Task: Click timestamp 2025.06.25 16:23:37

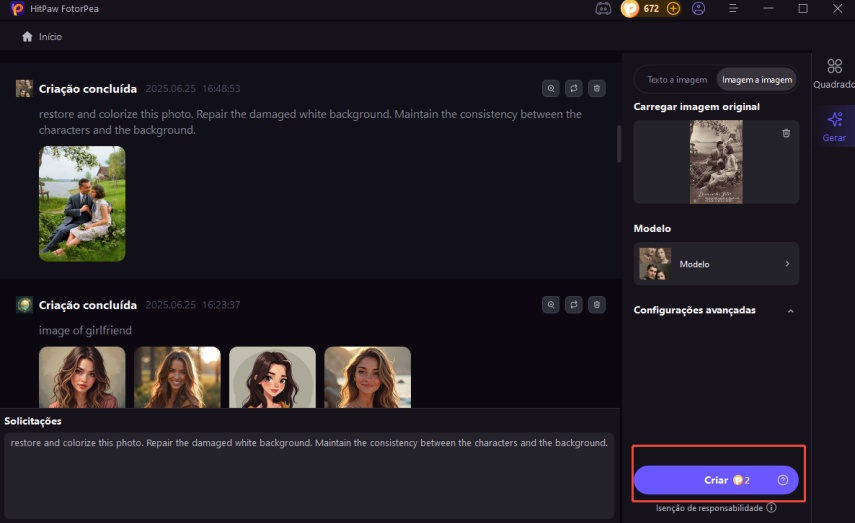Action: pyautogui.click(x=193, y=305)
